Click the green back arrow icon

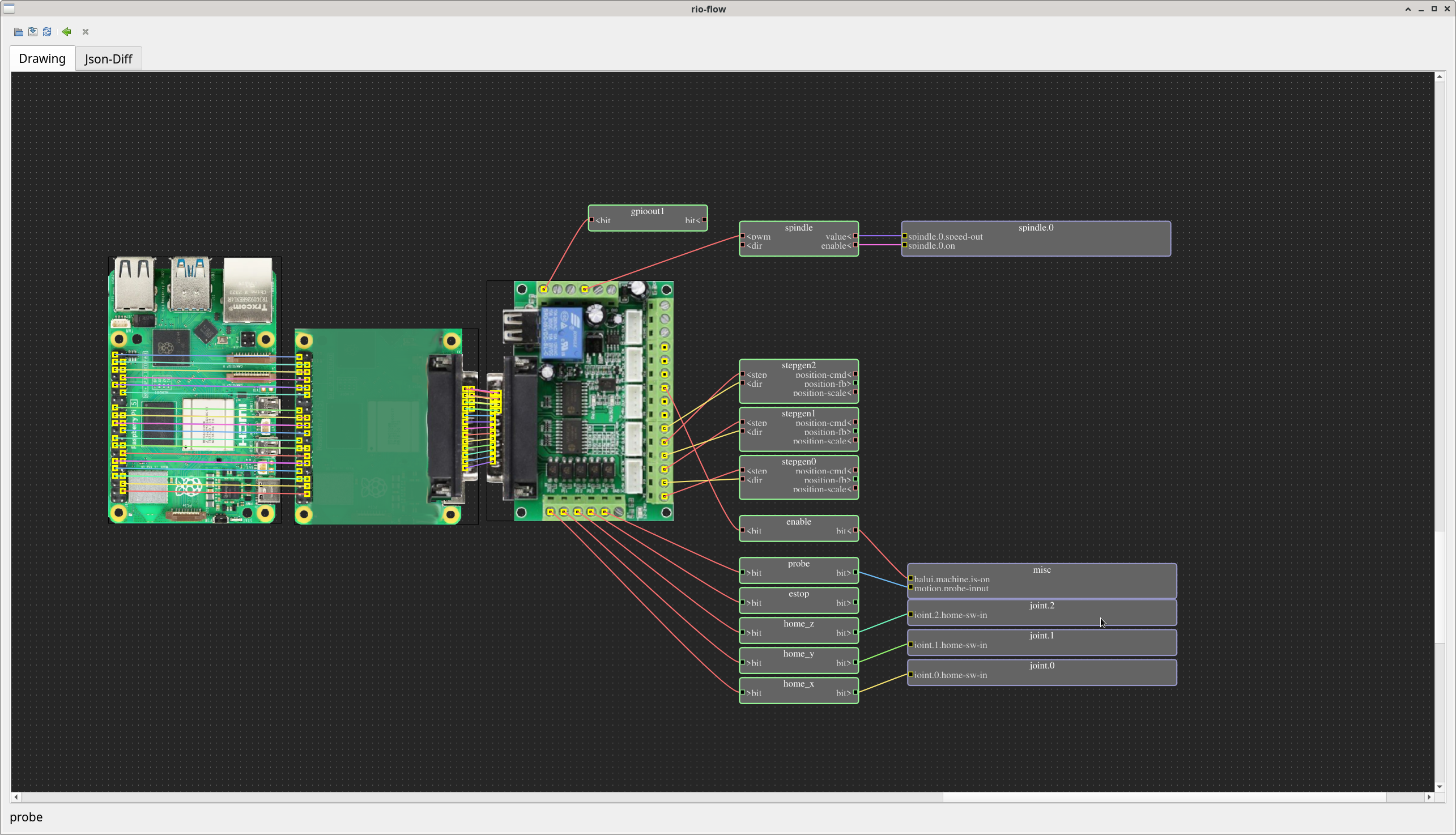pyautogui.click(x=66, y=32)
